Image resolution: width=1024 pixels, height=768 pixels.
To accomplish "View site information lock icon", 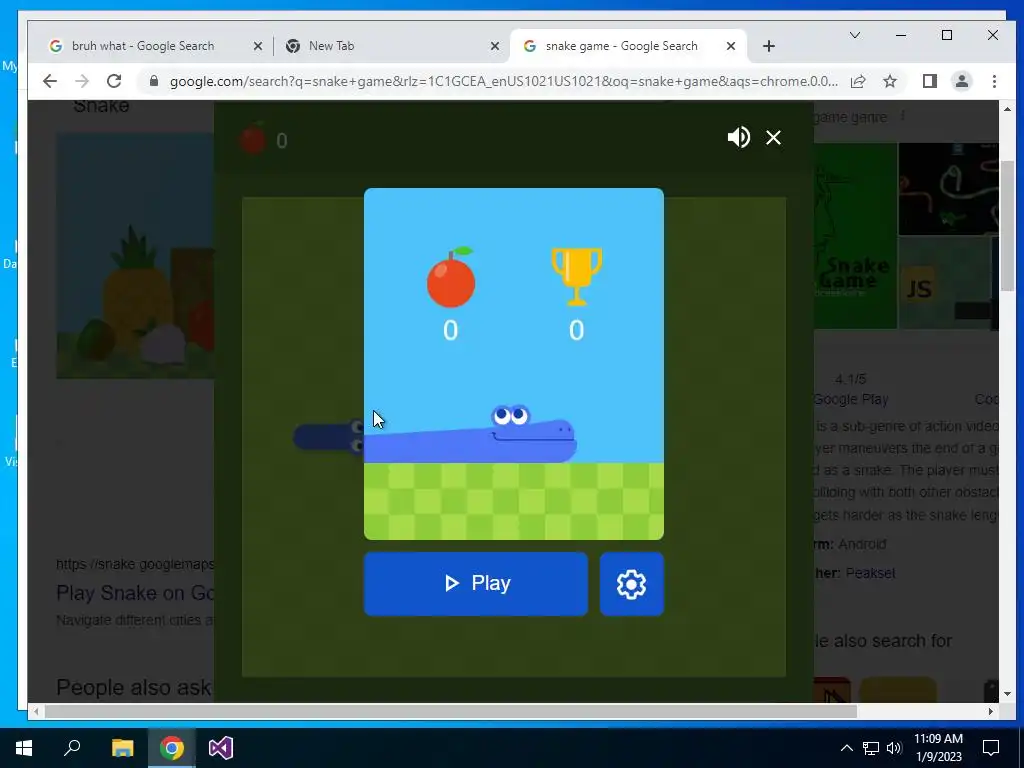I will coord(154,81).
